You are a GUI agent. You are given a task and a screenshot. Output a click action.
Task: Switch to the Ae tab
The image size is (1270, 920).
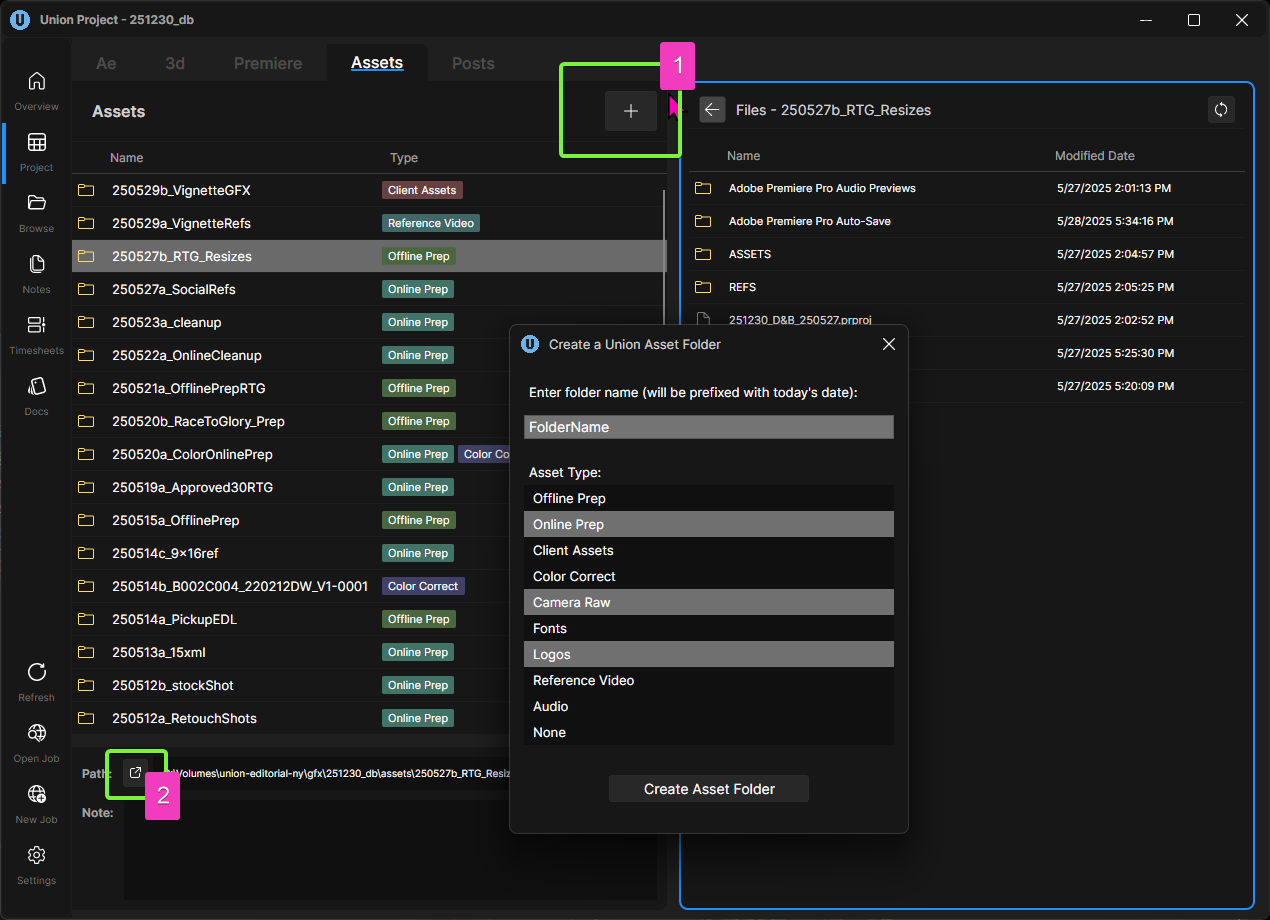(106, 63)
